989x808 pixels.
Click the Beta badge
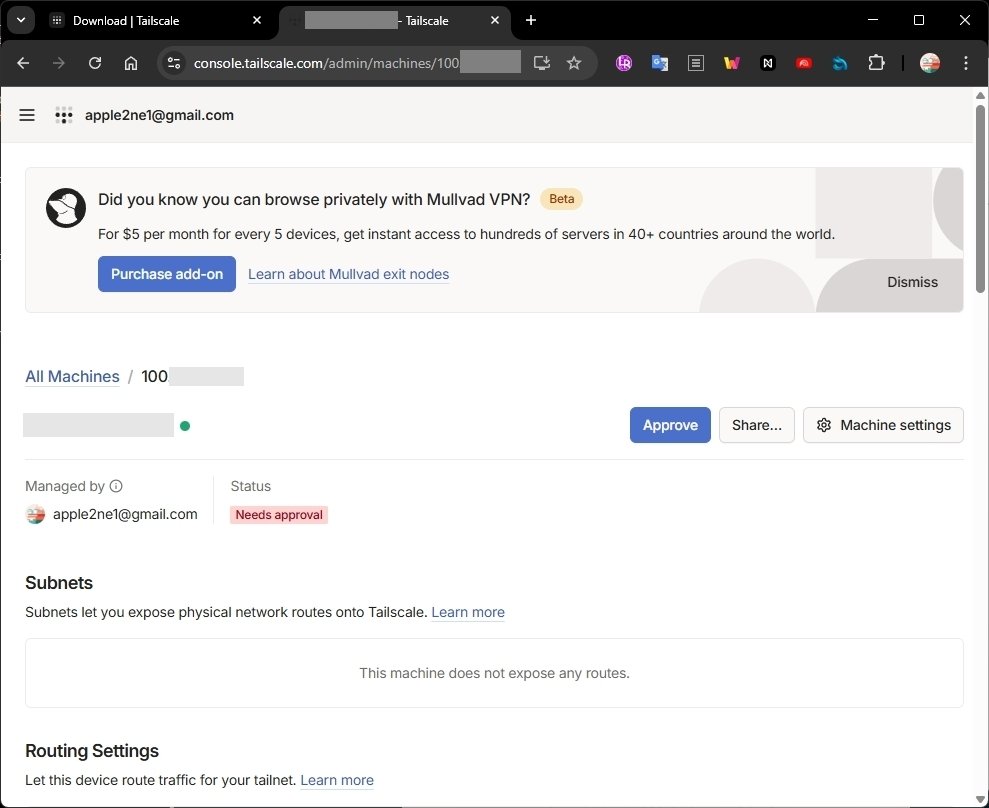click(561, 199)
